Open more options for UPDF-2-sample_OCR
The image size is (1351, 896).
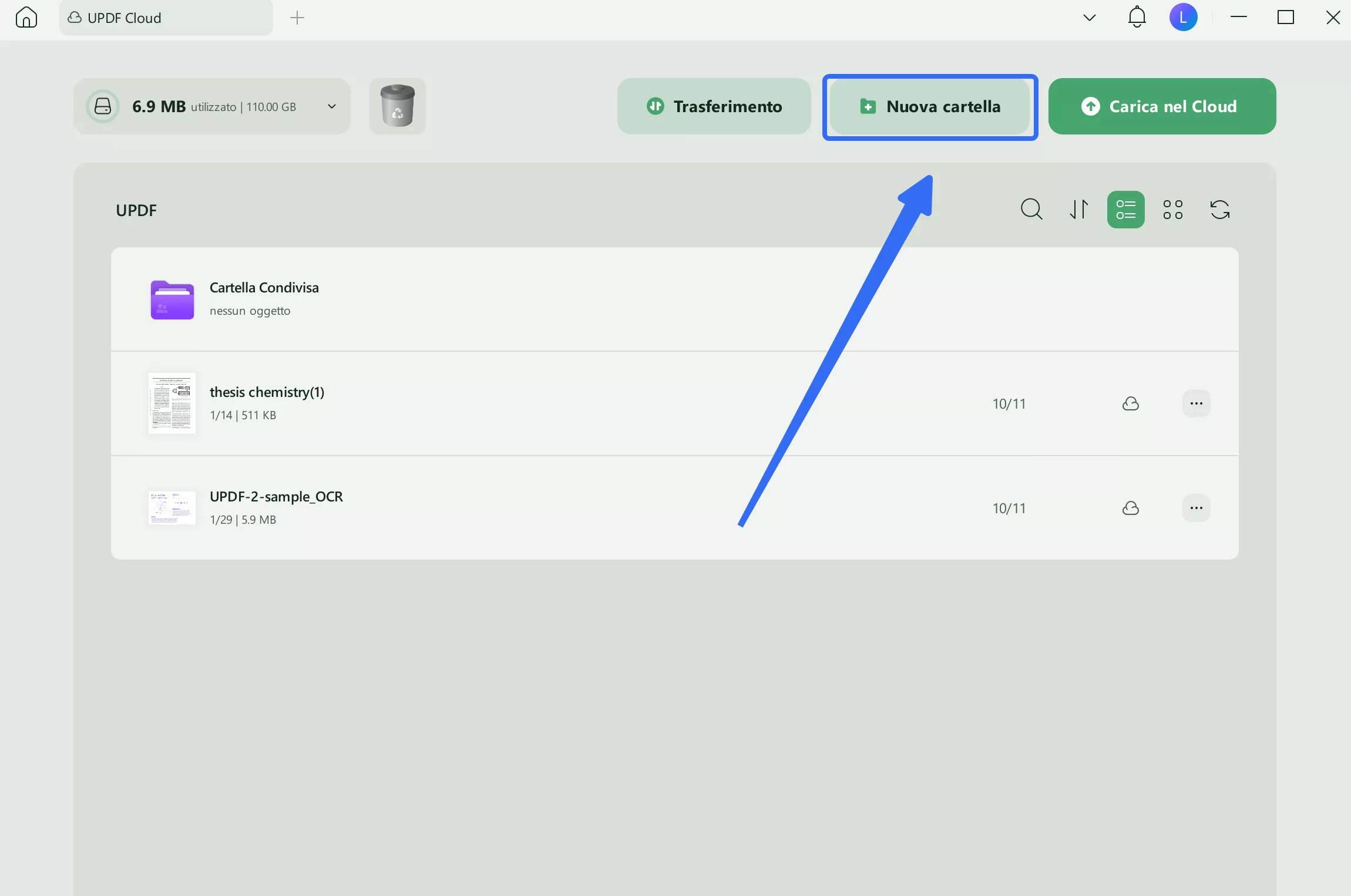point(1196,508)
